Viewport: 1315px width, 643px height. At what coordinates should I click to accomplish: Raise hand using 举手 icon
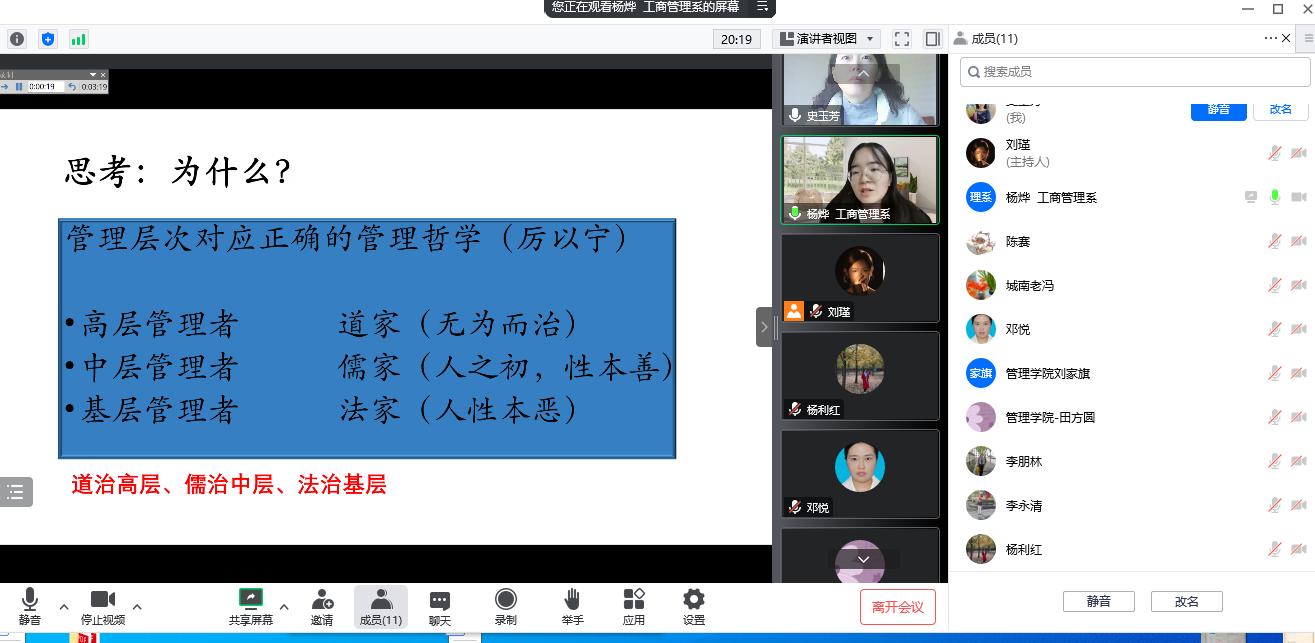point(572,606)
